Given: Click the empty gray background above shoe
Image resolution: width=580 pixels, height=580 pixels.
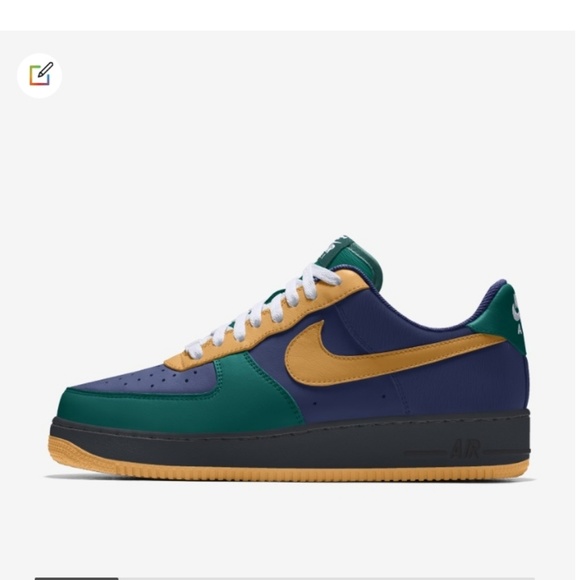Looking at the screenshot, I should coord(290,141).
